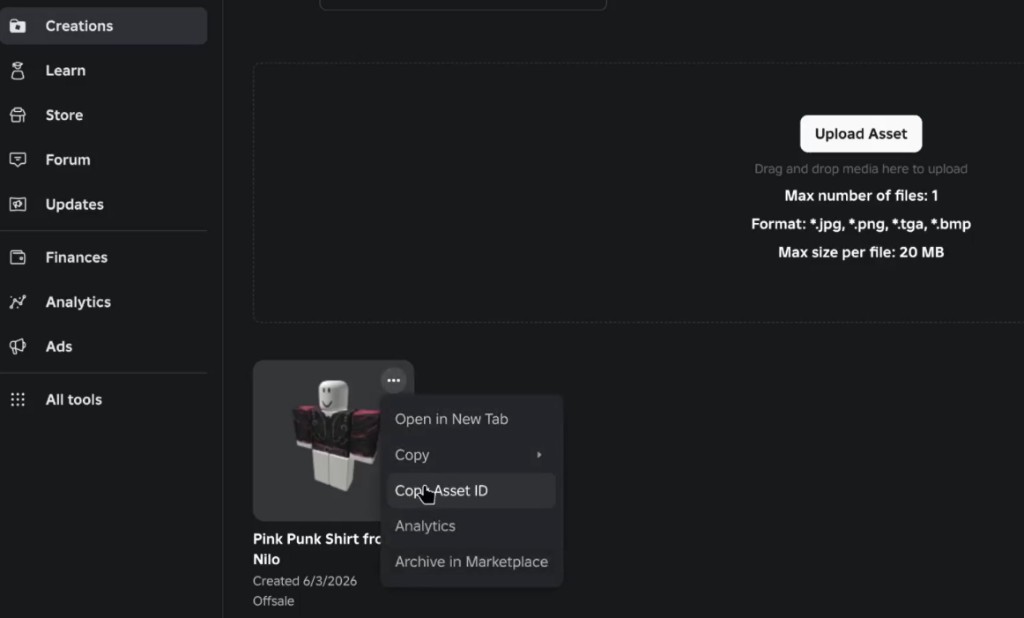The image size is (1024, 618).
Task: Click the Upload Asset button
Action: click(861, 134)
